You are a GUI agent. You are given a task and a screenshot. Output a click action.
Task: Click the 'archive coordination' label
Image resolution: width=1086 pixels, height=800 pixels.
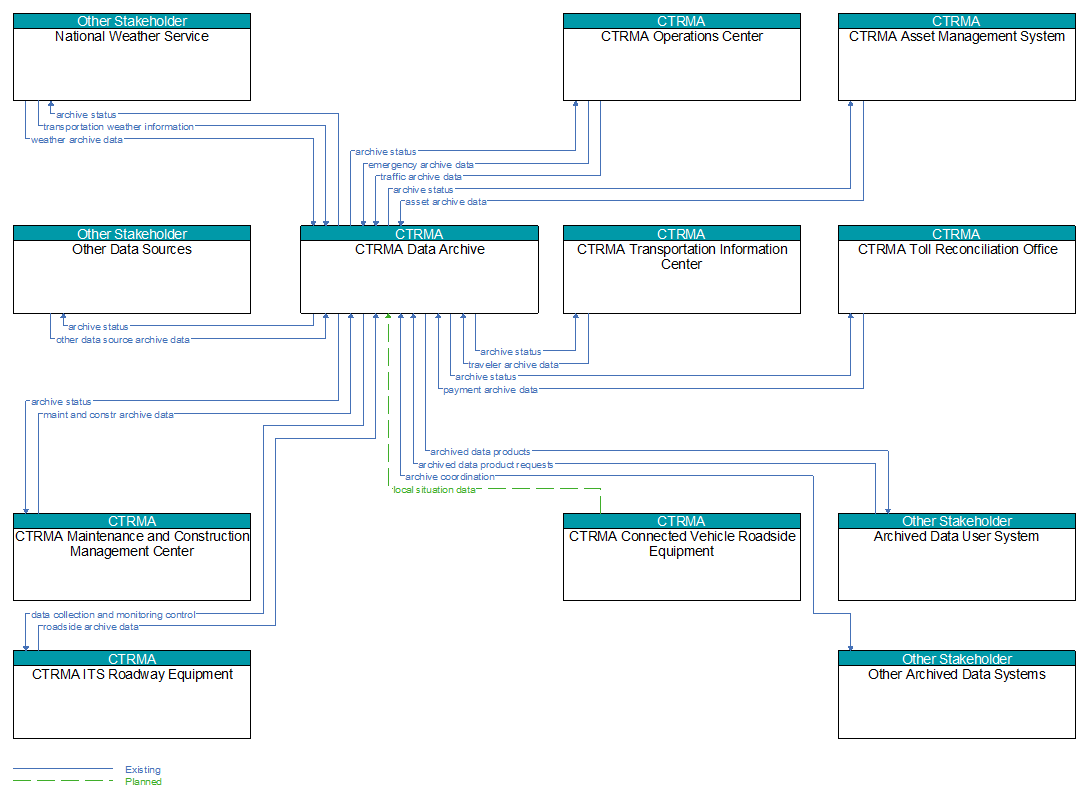pyautogui.click(x=450, y=477)
